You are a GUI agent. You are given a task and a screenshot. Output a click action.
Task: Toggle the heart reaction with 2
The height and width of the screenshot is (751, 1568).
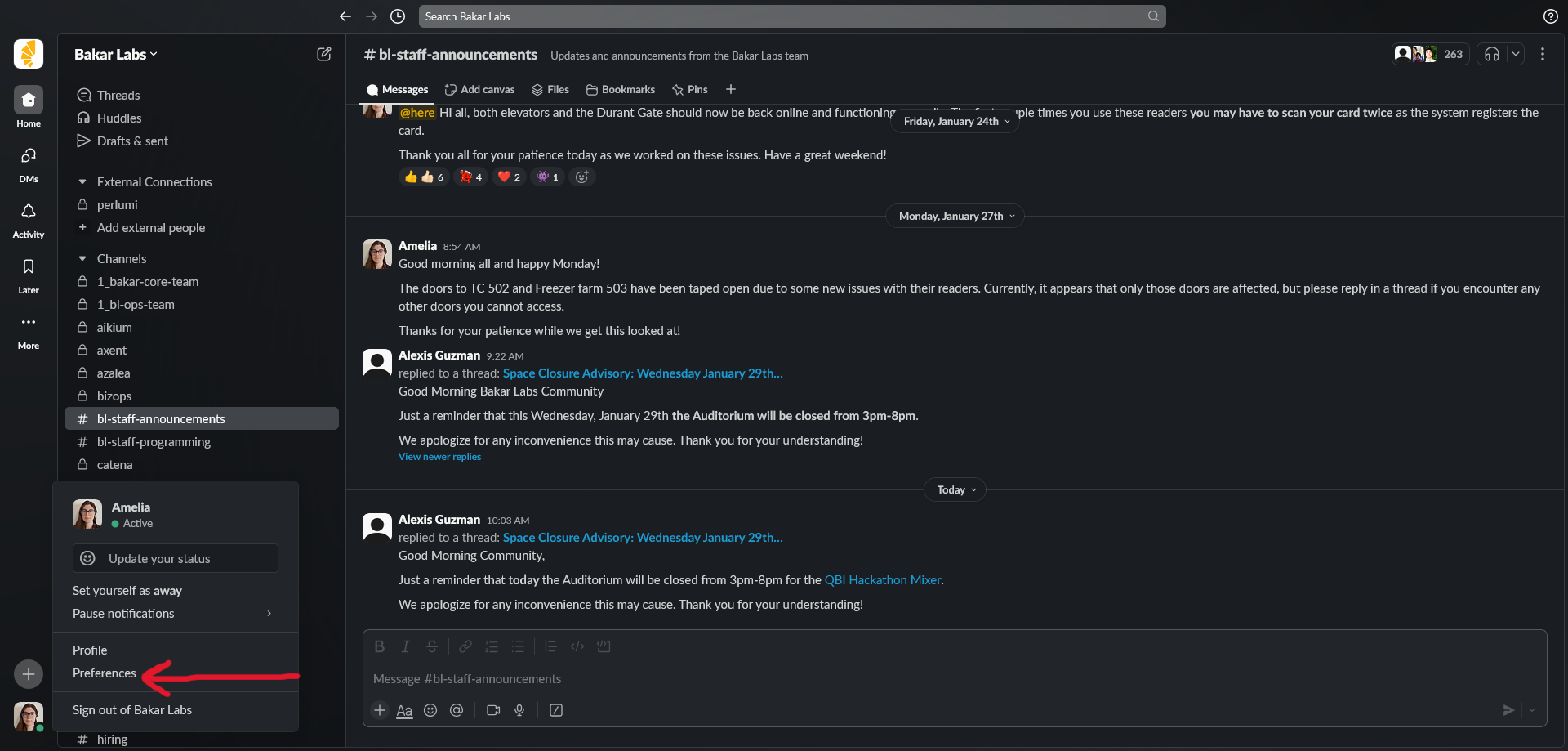pyautogui.click(x=510, y=177)
